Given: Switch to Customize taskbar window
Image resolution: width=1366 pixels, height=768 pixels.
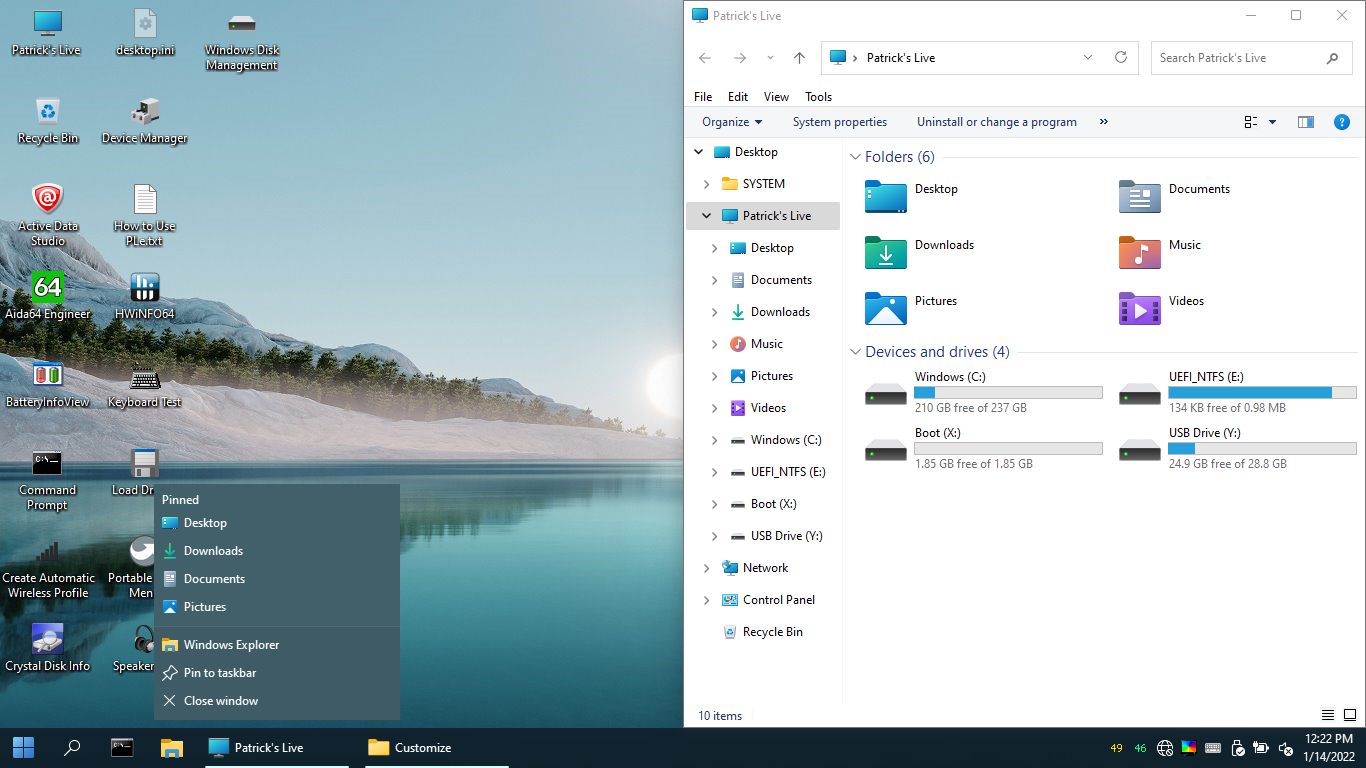Looking at the screenshot, I should click(x=437, y=747).
